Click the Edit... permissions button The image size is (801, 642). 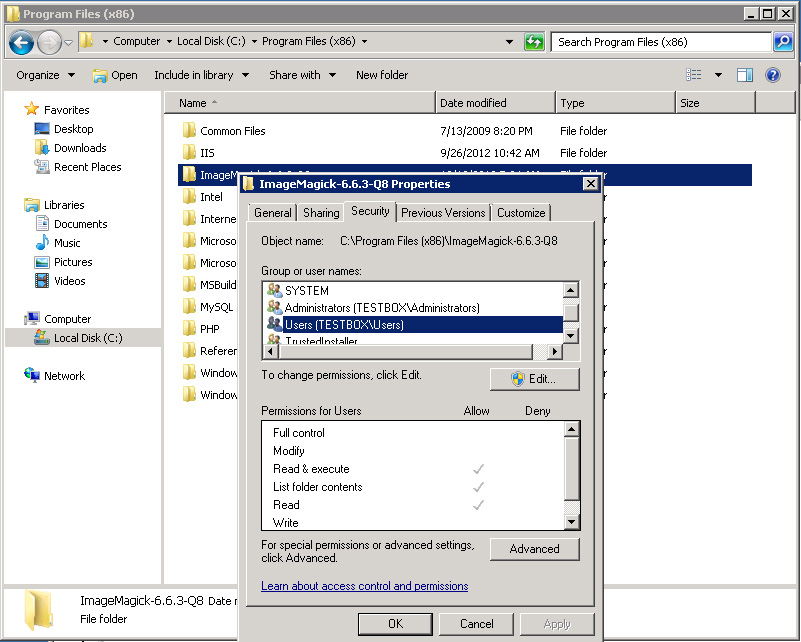[534, 379]
